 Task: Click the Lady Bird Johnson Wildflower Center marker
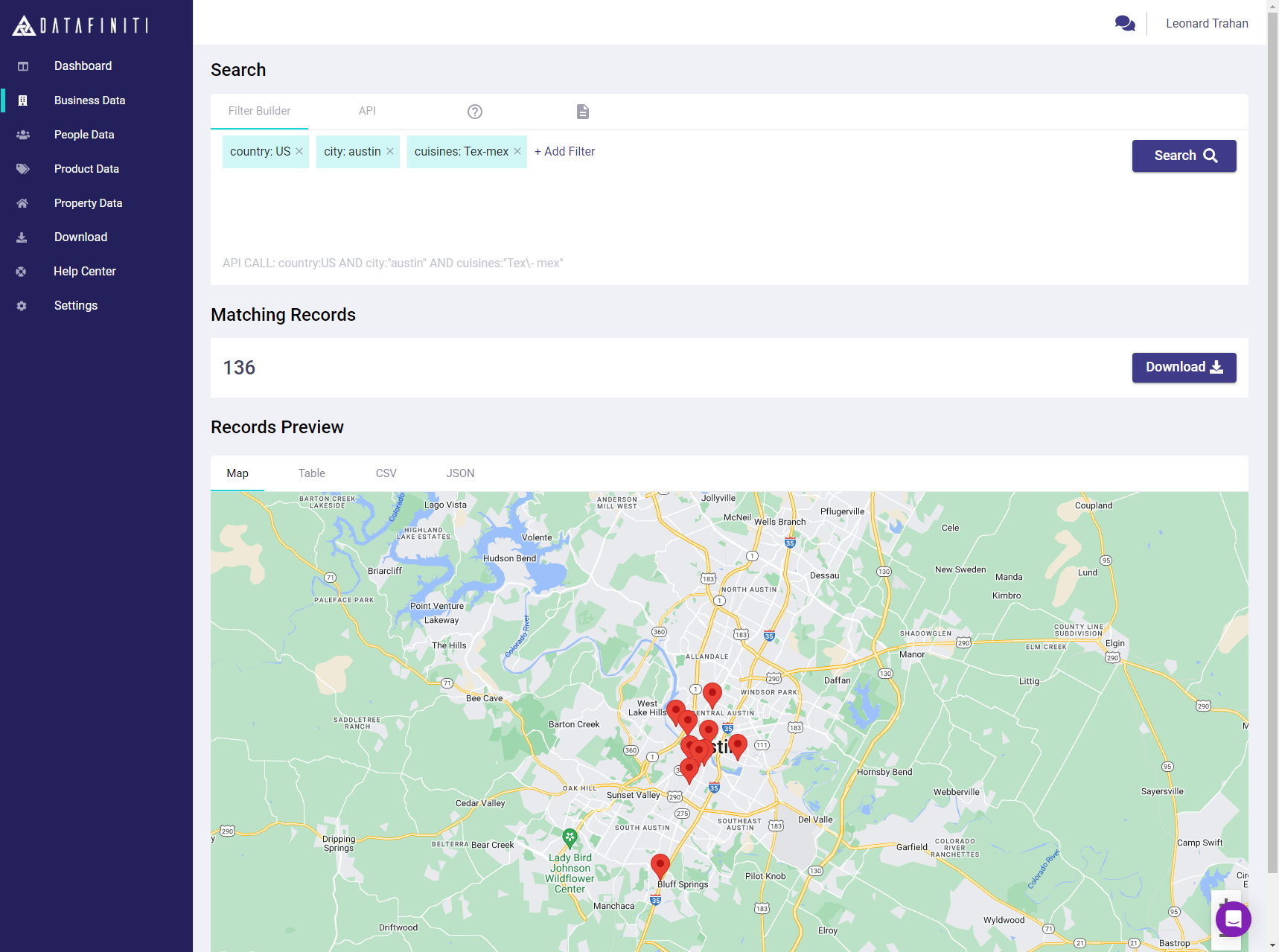570,838
